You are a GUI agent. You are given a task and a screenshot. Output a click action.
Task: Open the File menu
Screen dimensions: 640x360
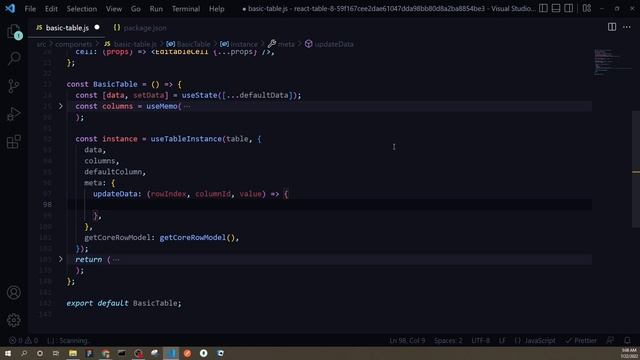pyautogui.click(x=30, y=9)
